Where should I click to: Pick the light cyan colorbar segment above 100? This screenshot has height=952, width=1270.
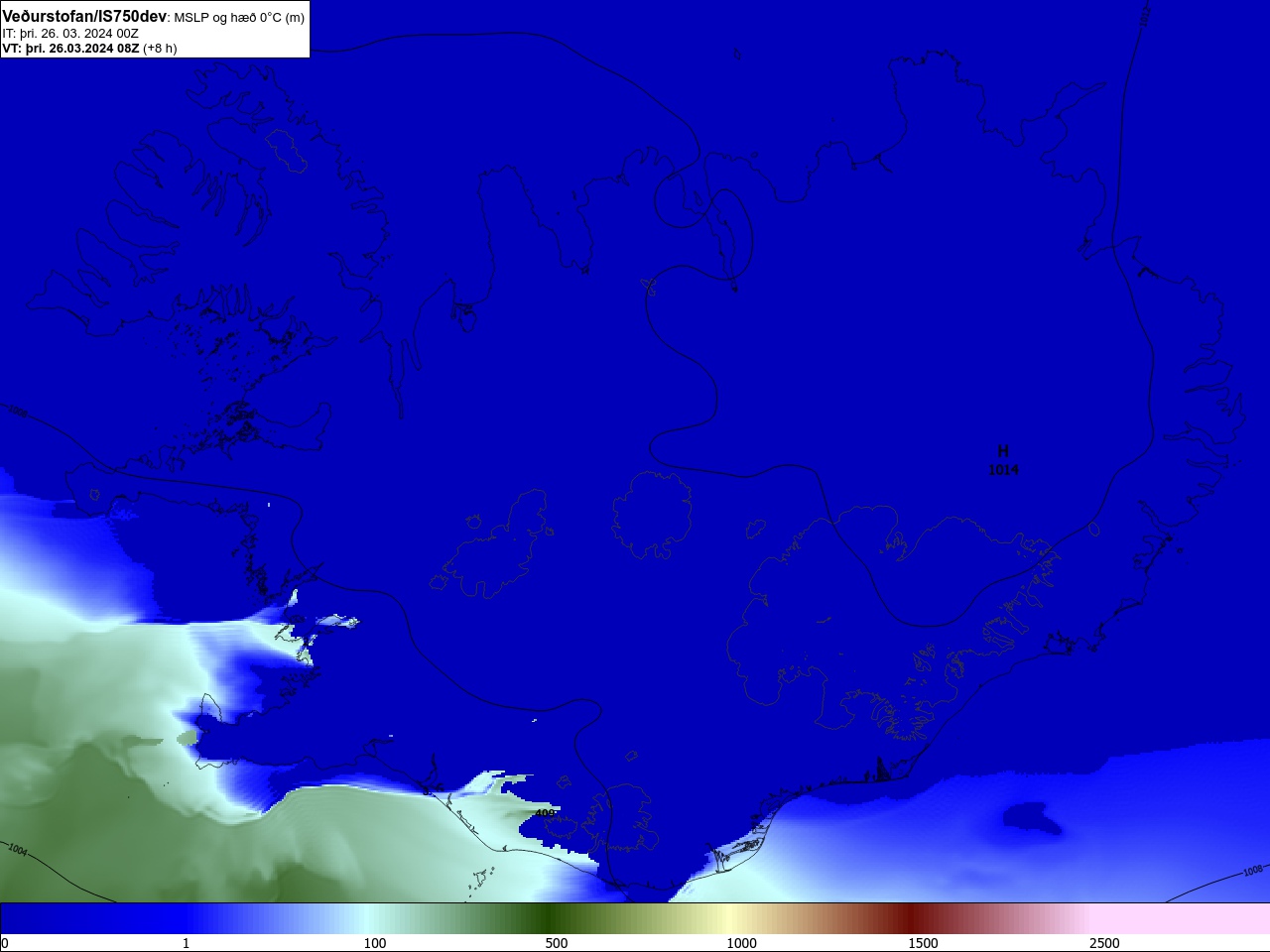tap(367, 918)
